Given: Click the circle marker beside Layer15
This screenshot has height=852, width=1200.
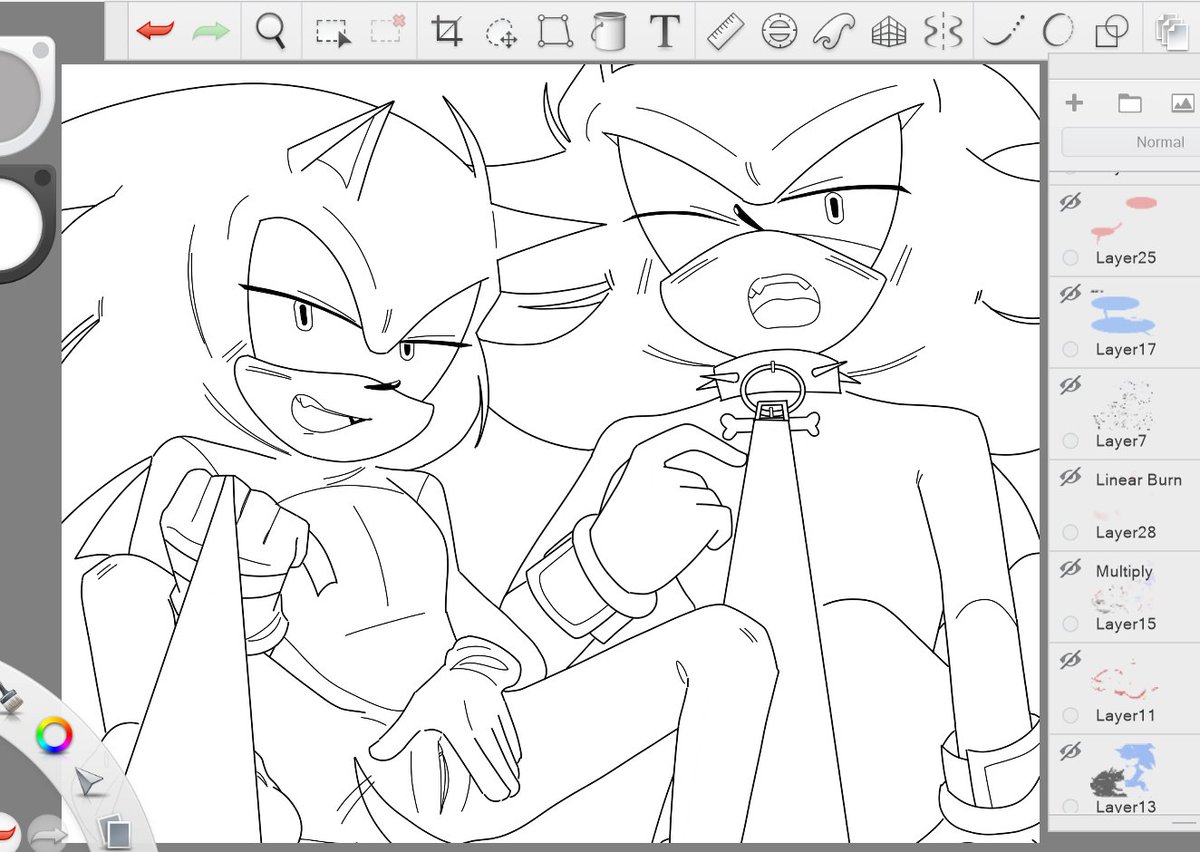Looking at the screenshot, I should coord(1071,624).
